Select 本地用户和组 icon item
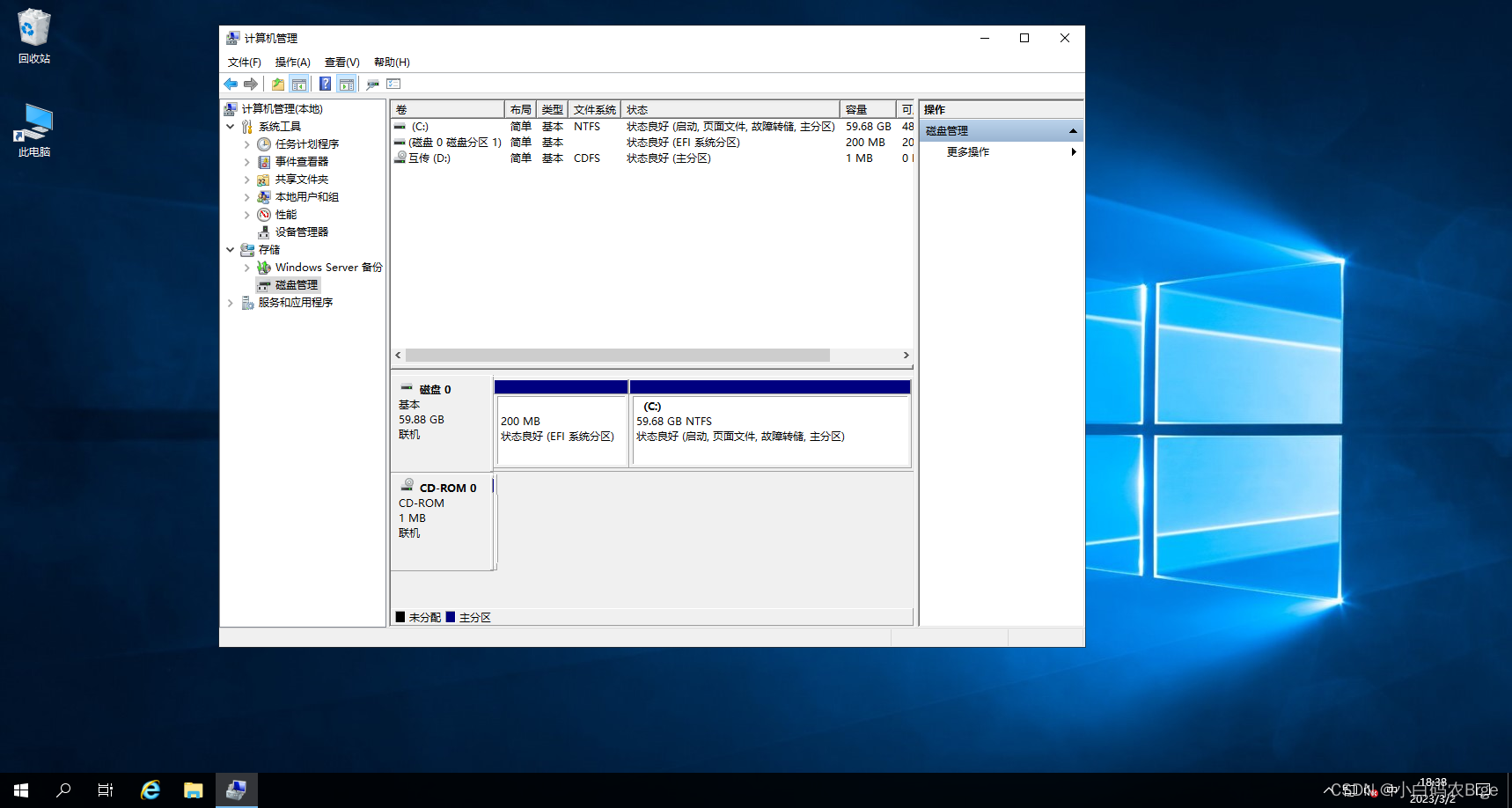1512x808 pixels. click(264, 197)
